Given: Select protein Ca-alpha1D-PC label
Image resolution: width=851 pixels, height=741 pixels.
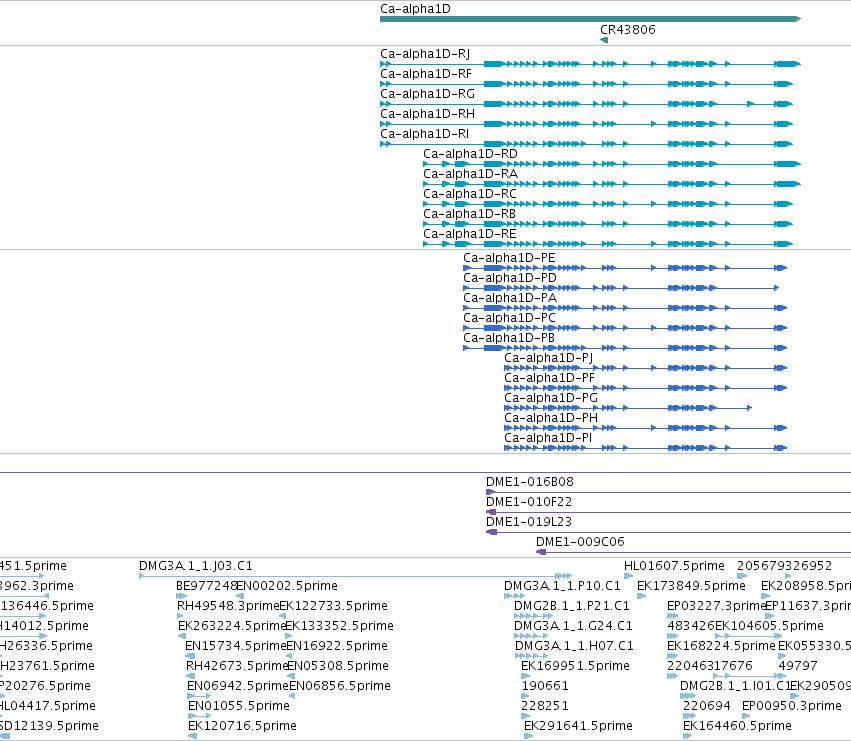Looking at the screenshot, I should coord(509,319).
